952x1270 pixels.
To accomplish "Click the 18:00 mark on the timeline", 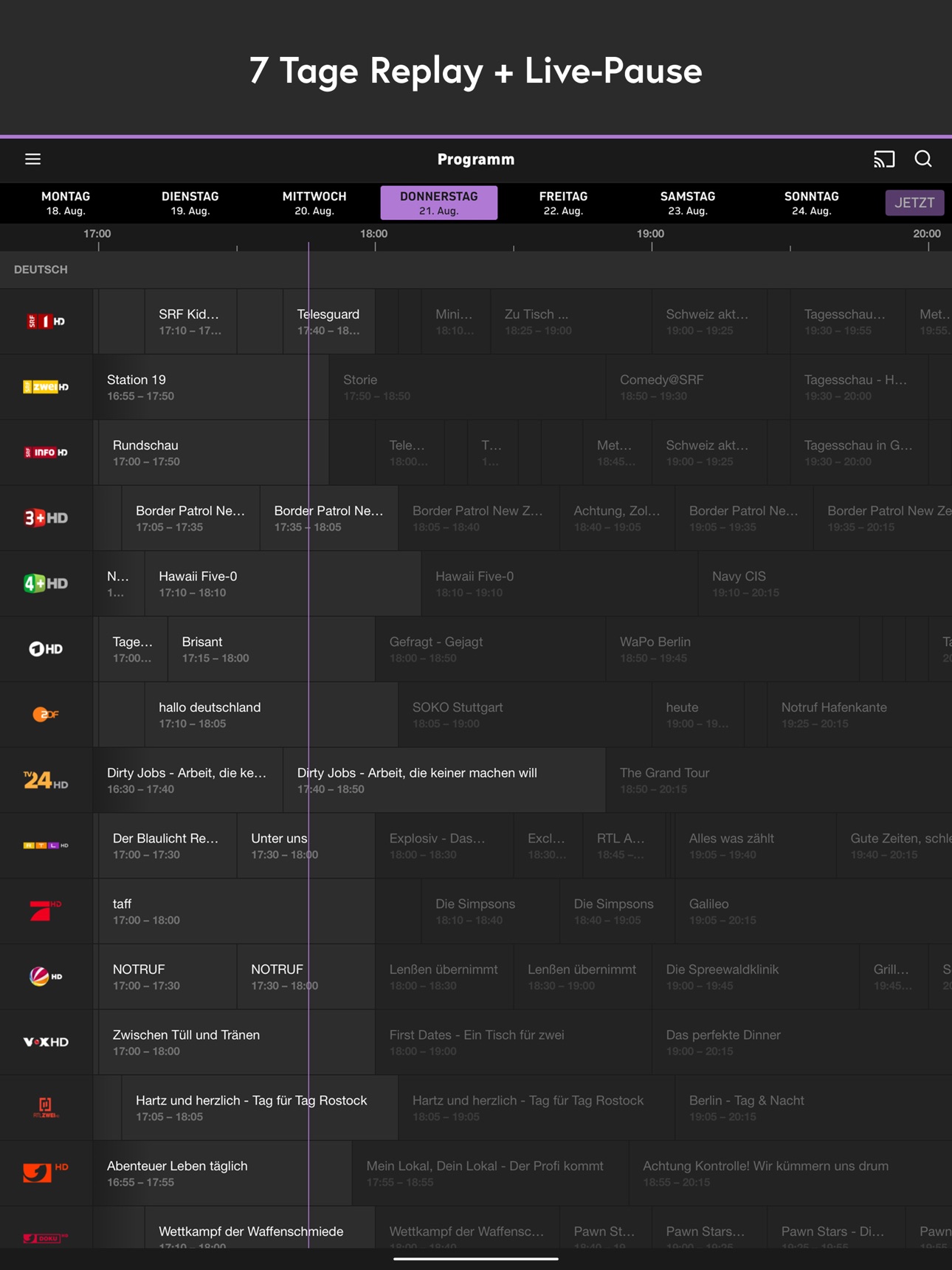I will [374, 234].
